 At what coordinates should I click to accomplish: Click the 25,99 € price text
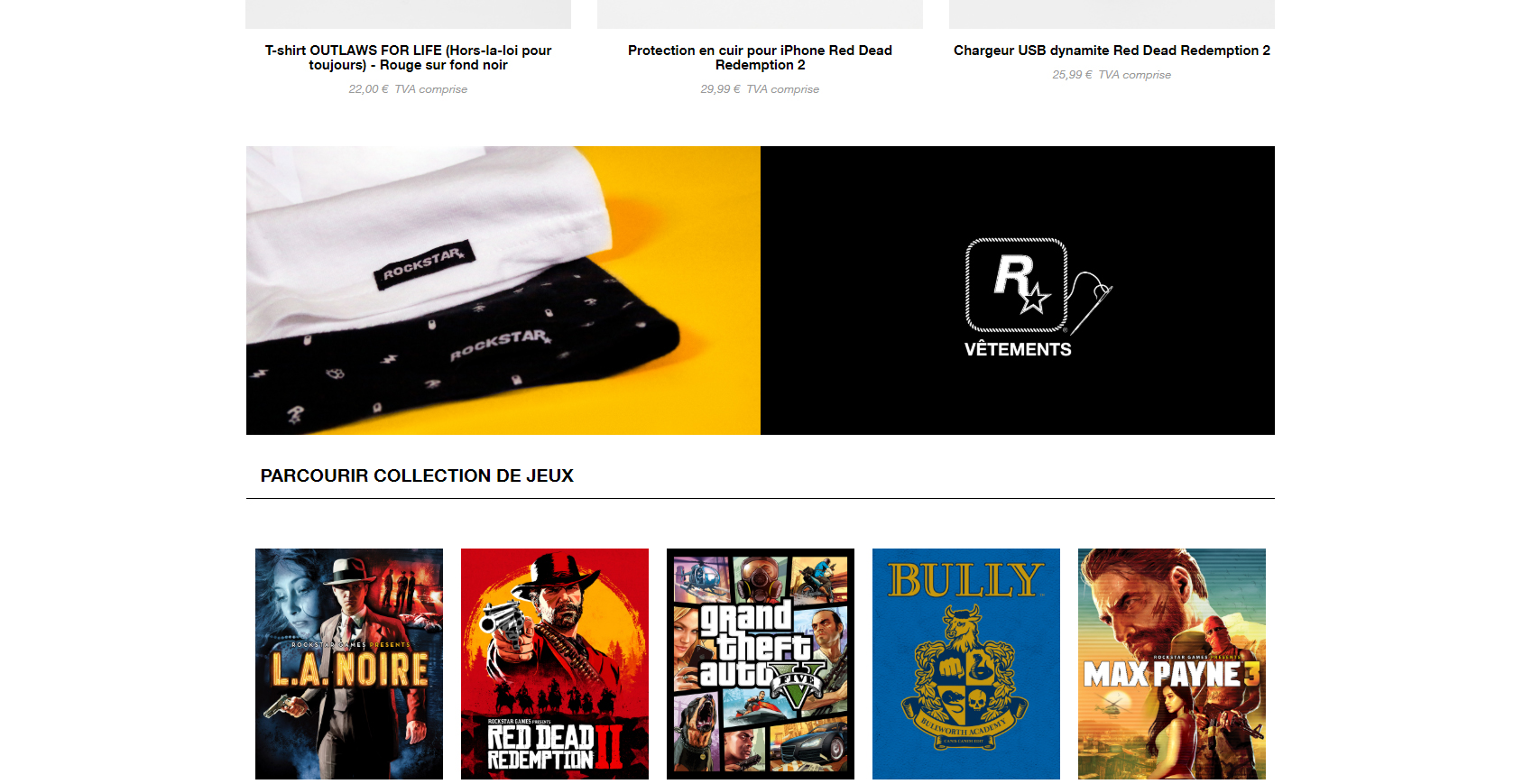point(1072,75)
